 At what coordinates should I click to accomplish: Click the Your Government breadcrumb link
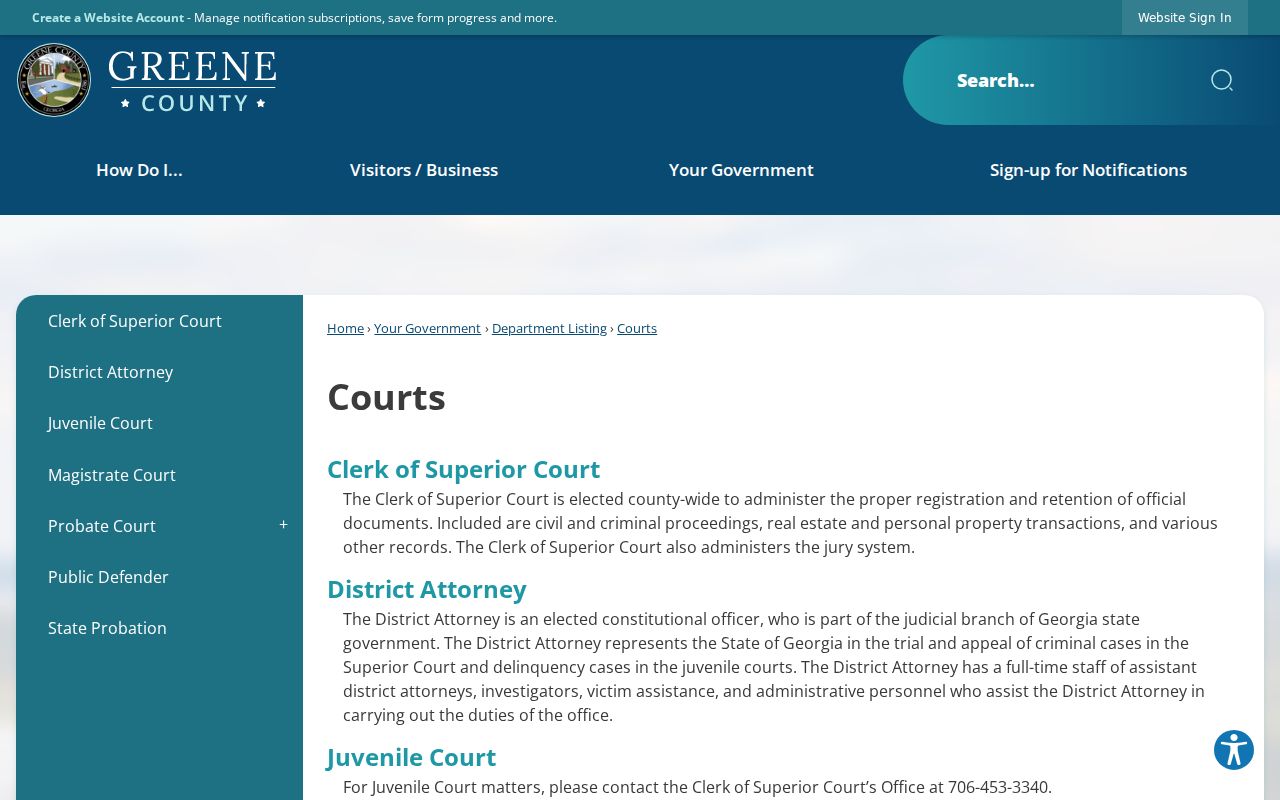[x=427, y=328]
